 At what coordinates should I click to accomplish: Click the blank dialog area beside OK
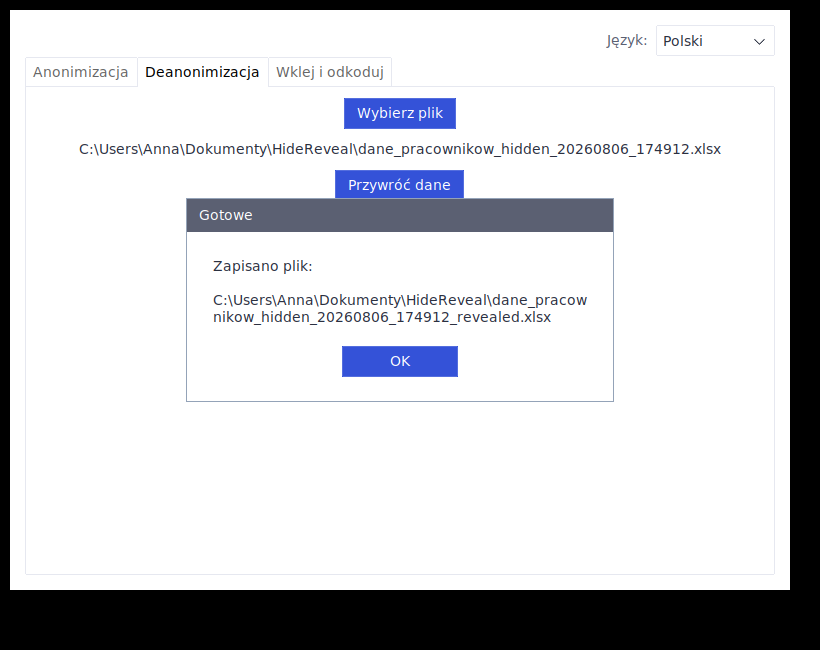tap(533, 361)
